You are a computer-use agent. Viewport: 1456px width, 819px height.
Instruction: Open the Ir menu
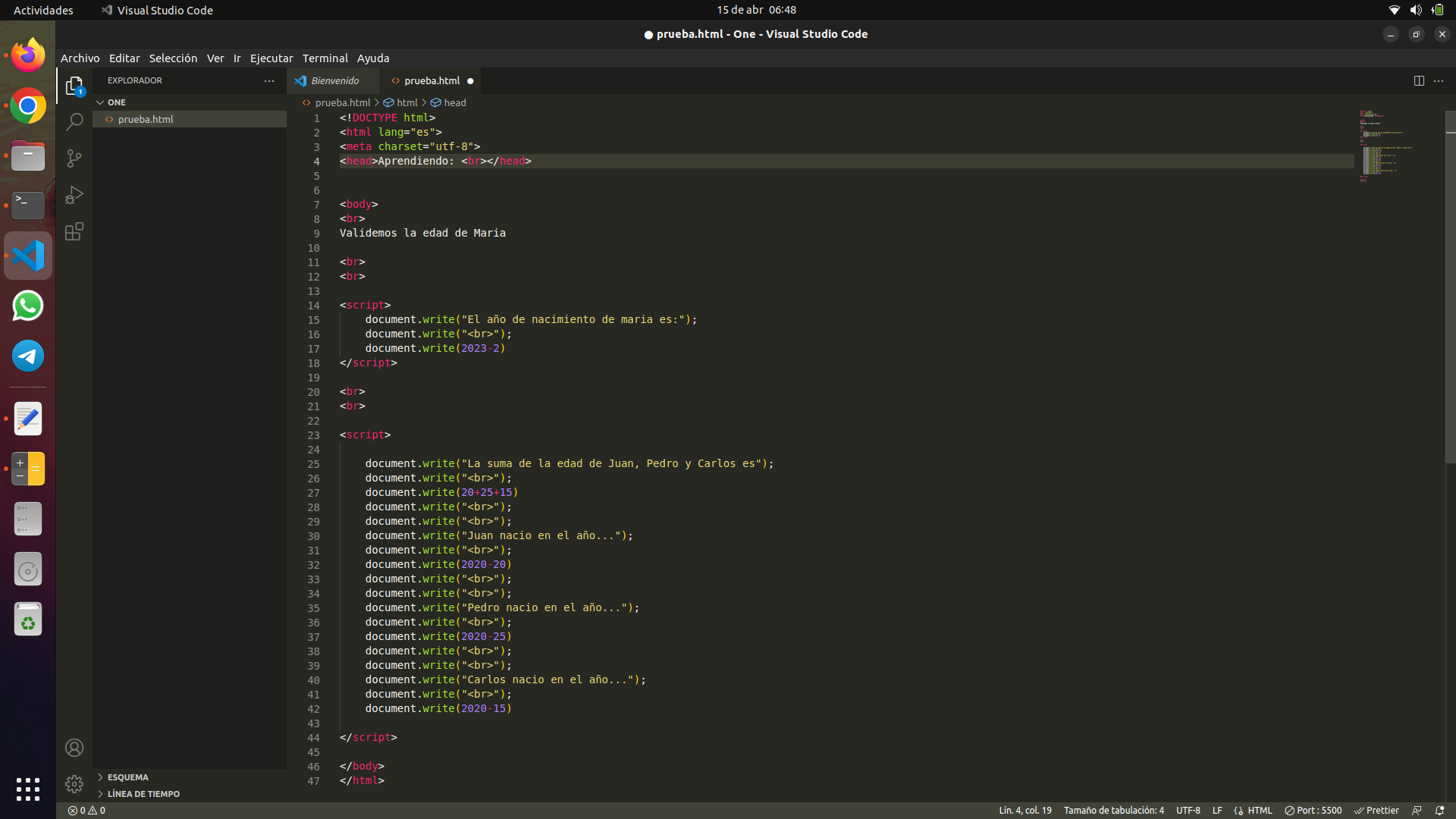pos(237,58)
